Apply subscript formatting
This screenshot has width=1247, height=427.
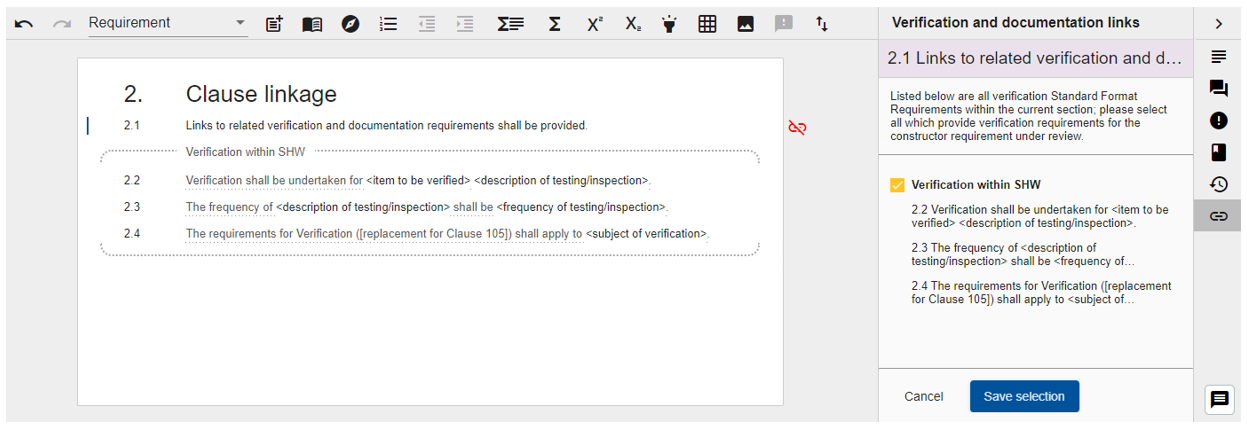[632, 24]
